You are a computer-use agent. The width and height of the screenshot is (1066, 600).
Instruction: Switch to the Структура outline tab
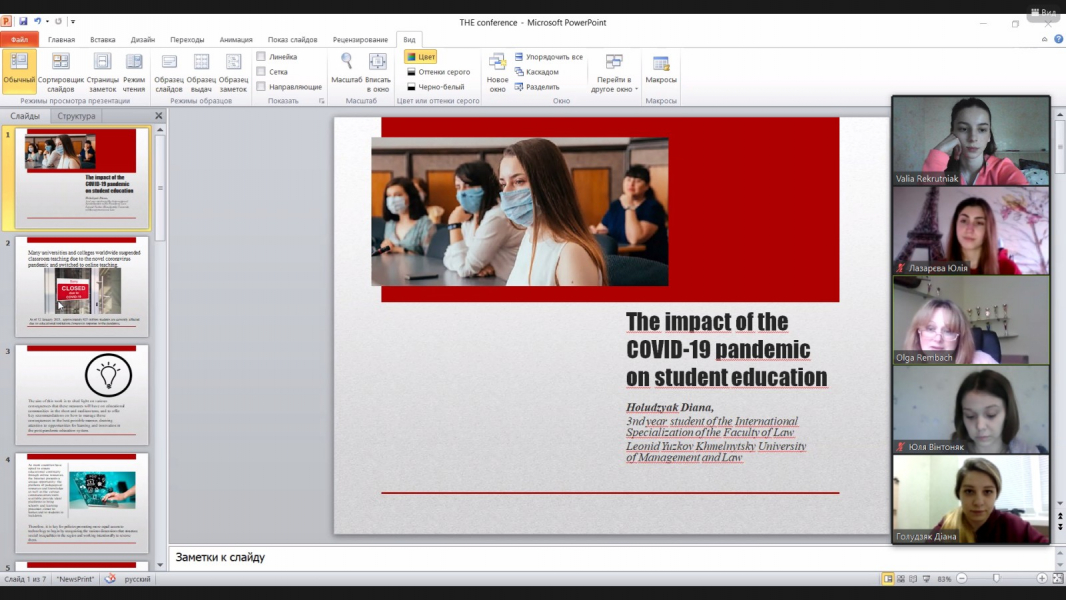(76, 116)
